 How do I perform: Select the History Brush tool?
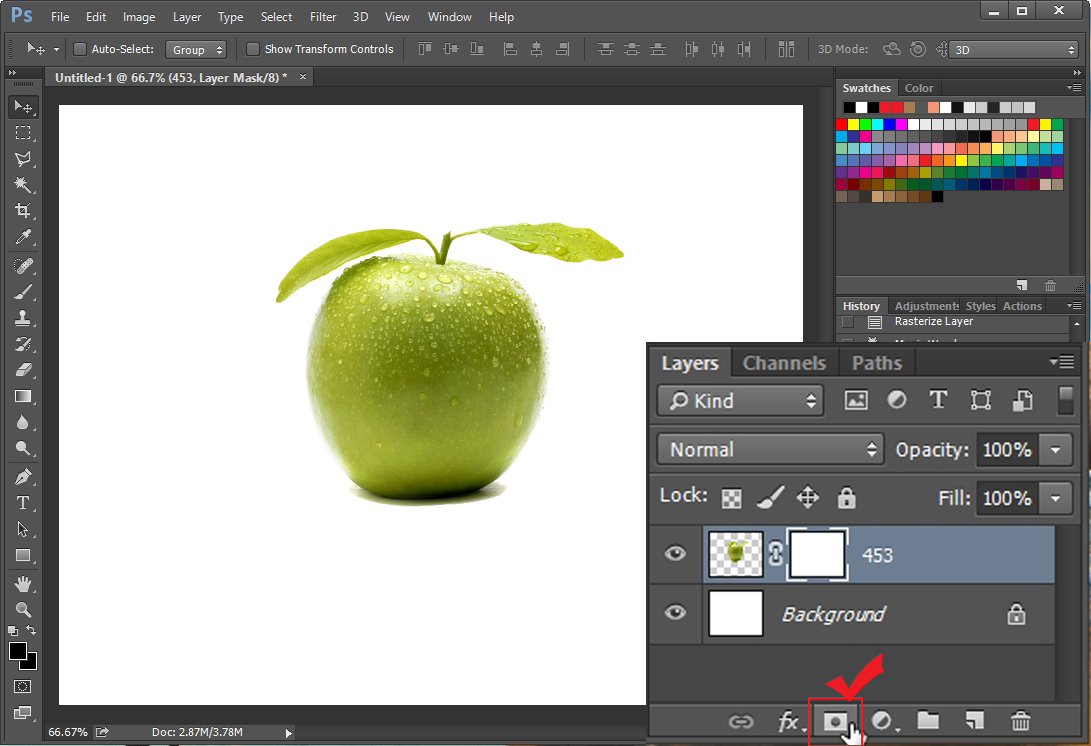point(23,344)
